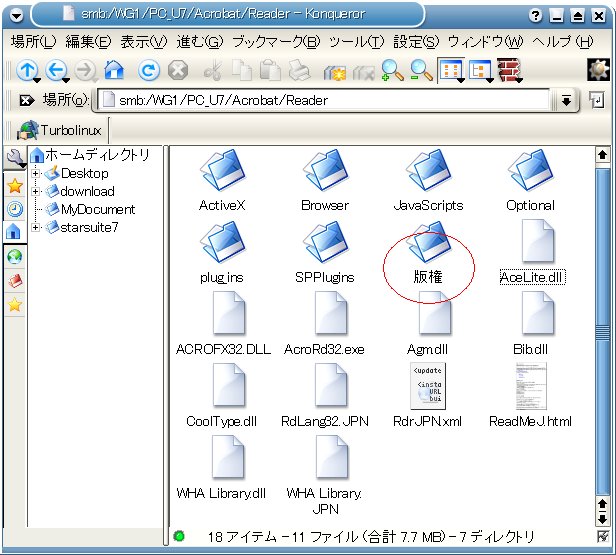Image resolution: width=616 pixels, height=555 pixels.
Task: Click the Turbolinux bookmark toolbar item
Action: click(x=59, y=130)
